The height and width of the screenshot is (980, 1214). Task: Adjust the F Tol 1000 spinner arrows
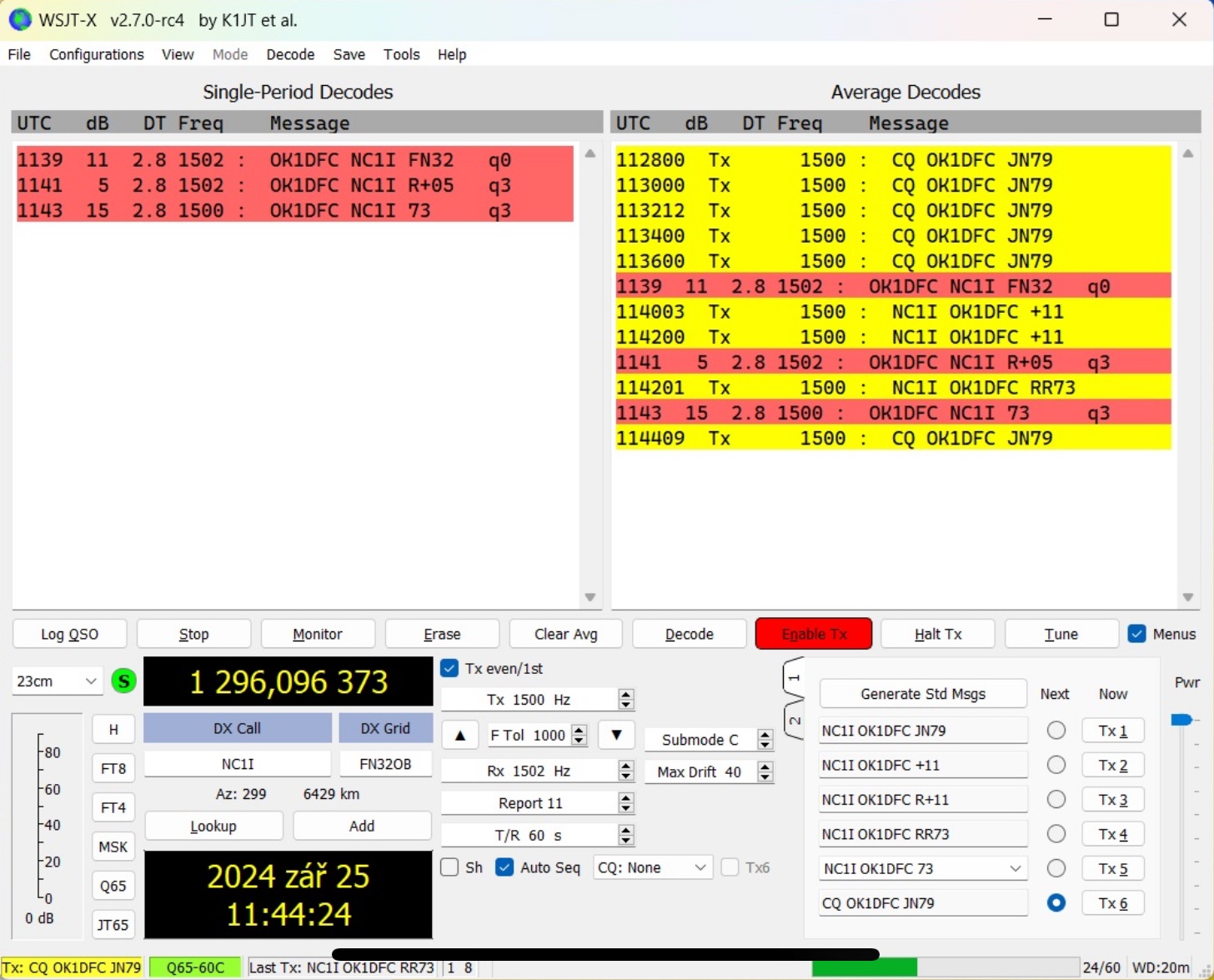[579, 735]
